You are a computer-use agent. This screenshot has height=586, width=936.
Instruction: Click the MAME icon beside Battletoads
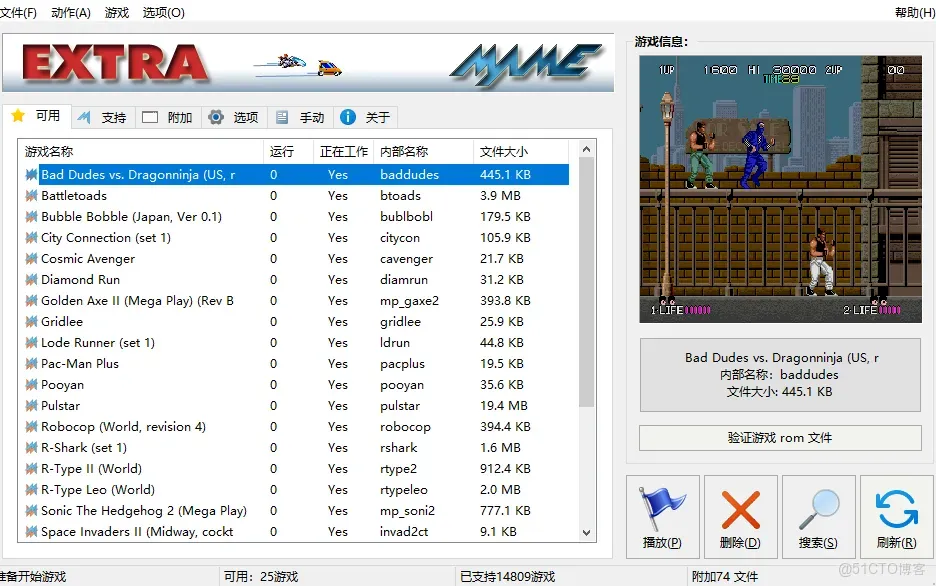pyautogui.click(x=32, y=196)
